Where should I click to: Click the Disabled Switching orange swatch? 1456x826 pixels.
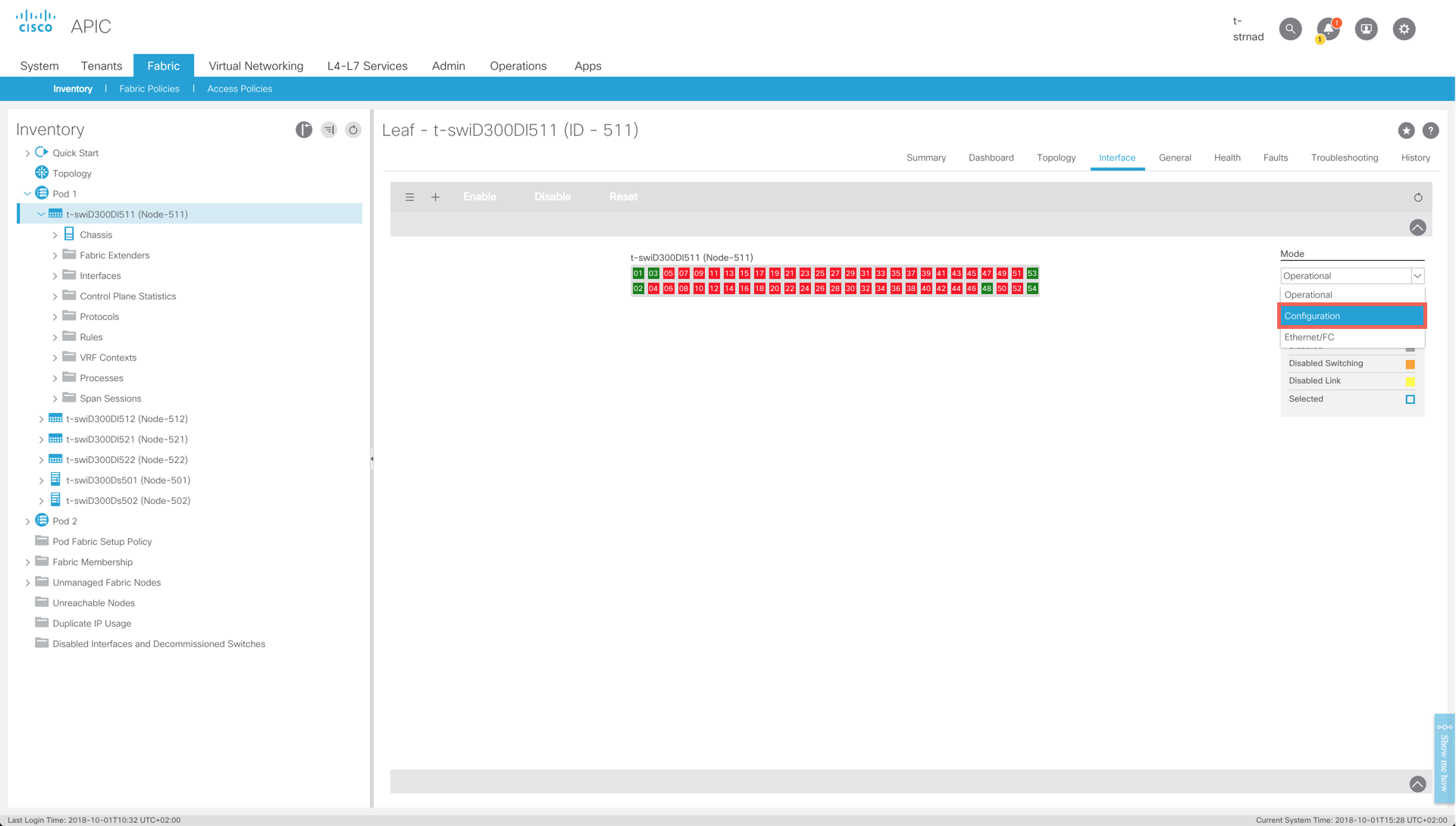click(x=1410, y=364)
